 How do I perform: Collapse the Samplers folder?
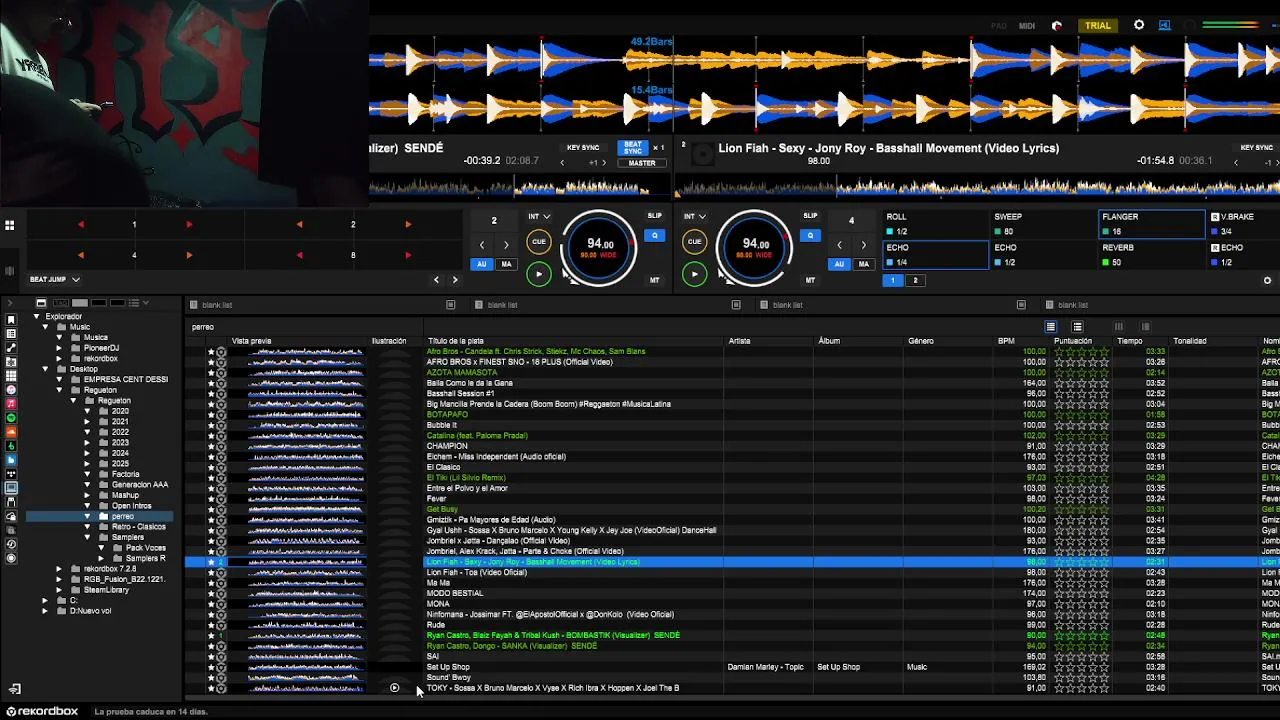click(87, 537)
